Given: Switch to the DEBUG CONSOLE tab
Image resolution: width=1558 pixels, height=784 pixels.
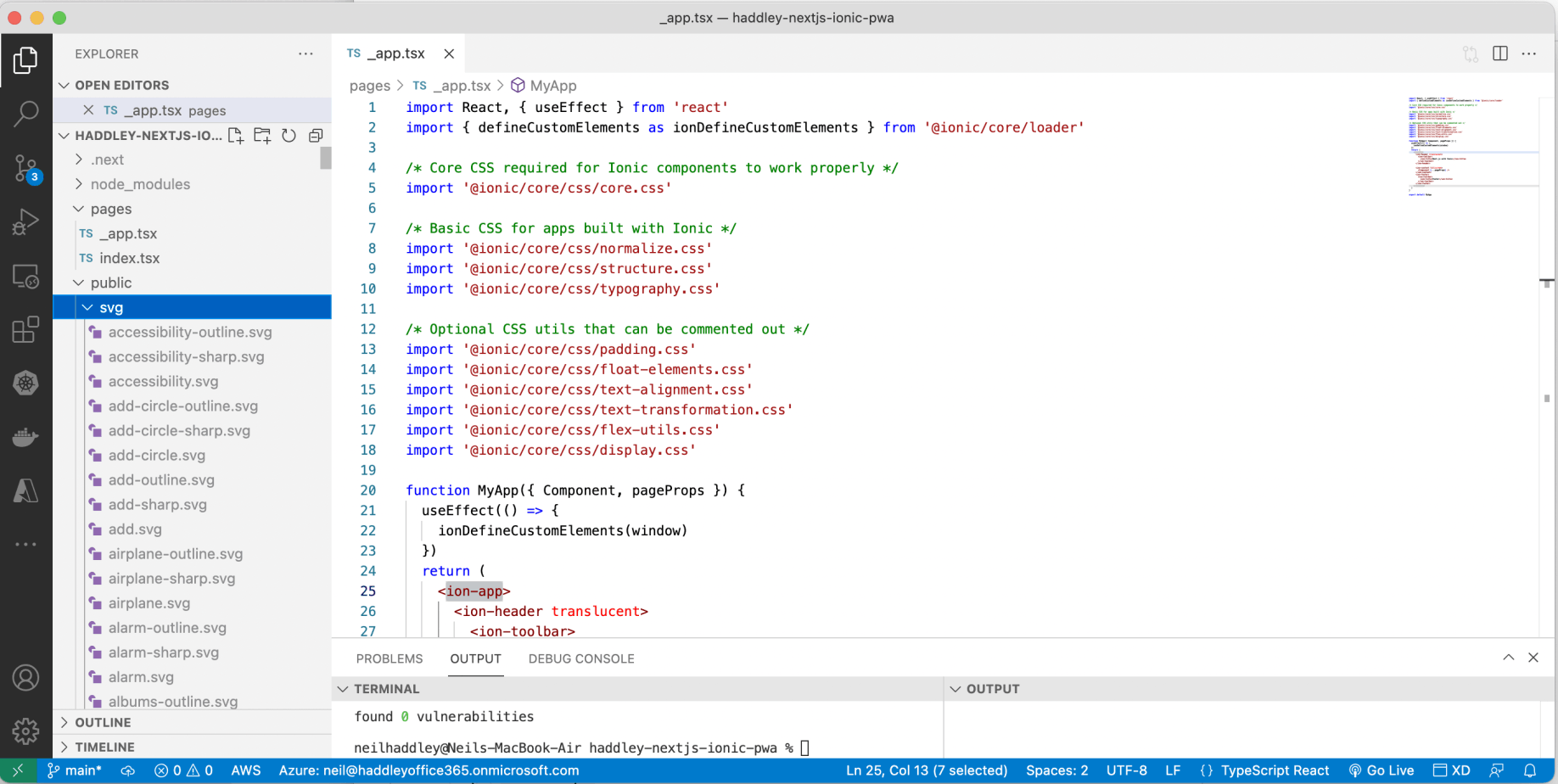Looking at the screenshot, I should [x=580, y=658].
